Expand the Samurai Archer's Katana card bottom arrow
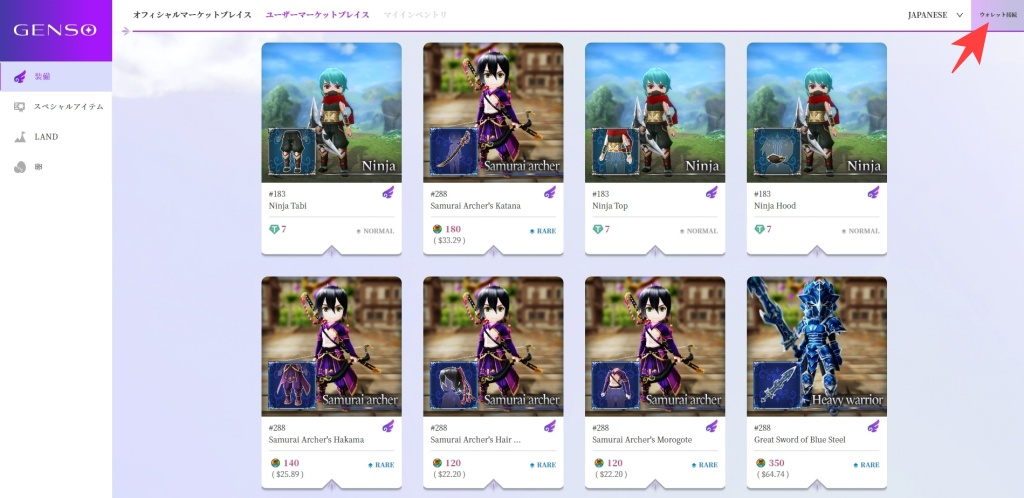 point(493,250)
